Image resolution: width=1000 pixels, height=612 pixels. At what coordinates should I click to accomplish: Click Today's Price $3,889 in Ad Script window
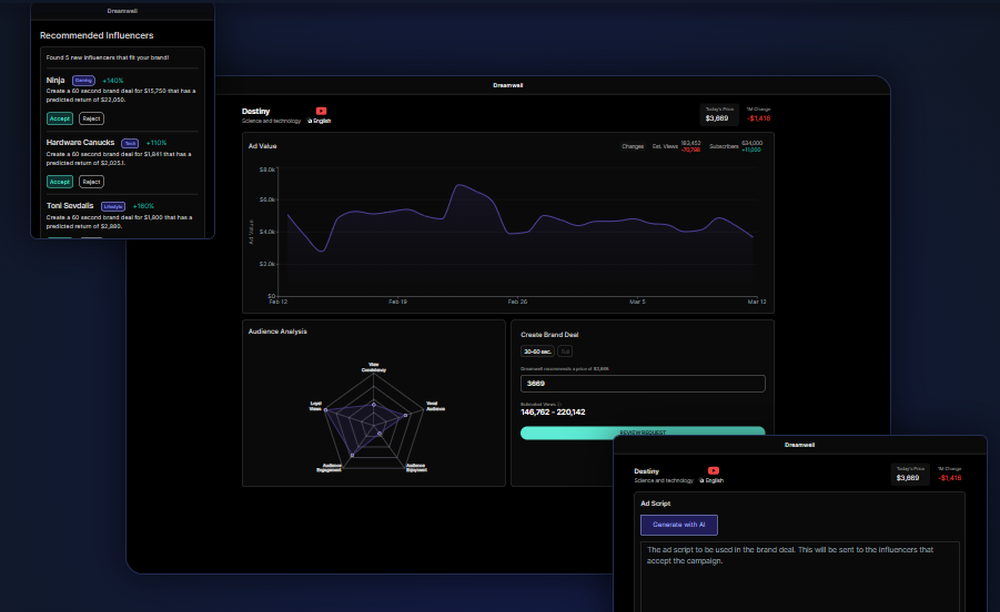[x=909, y=474]
